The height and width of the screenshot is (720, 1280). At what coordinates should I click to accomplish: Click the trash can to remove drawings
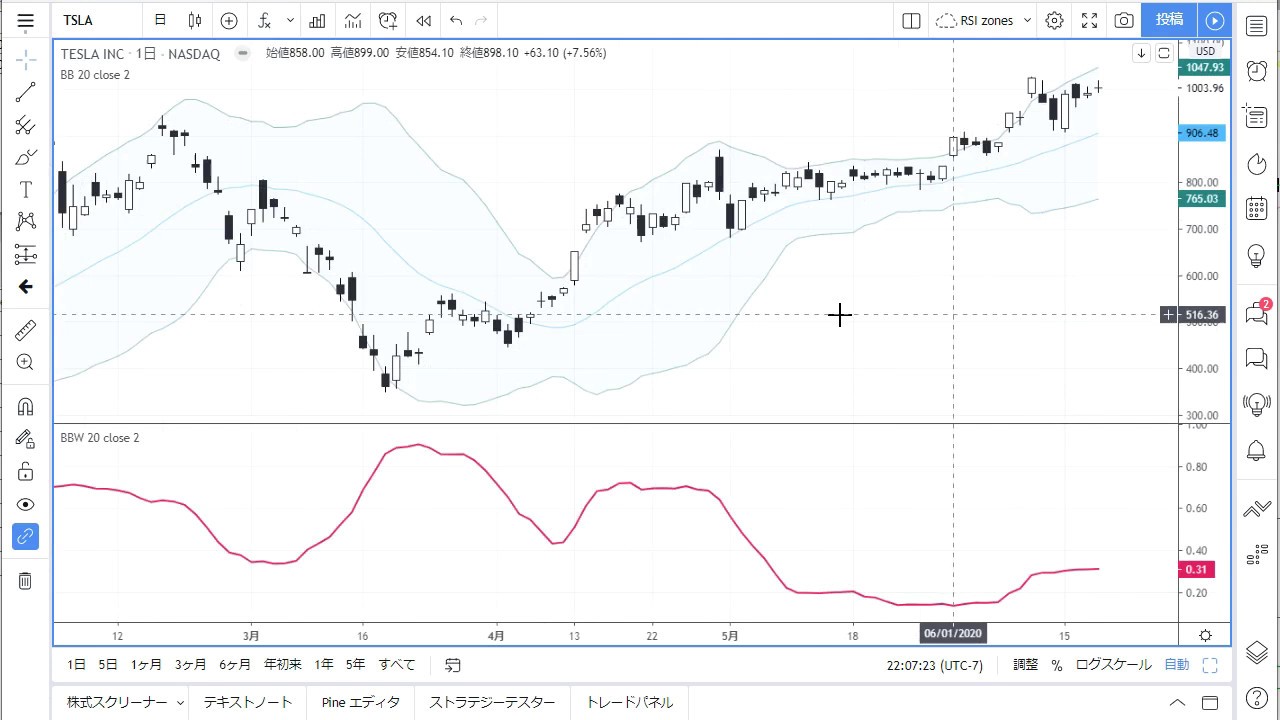coord(25,581)
